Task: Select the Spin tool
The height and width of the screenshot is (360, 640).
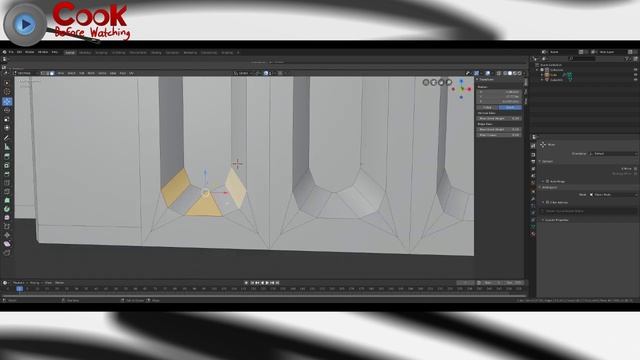Action: (7, 209)
